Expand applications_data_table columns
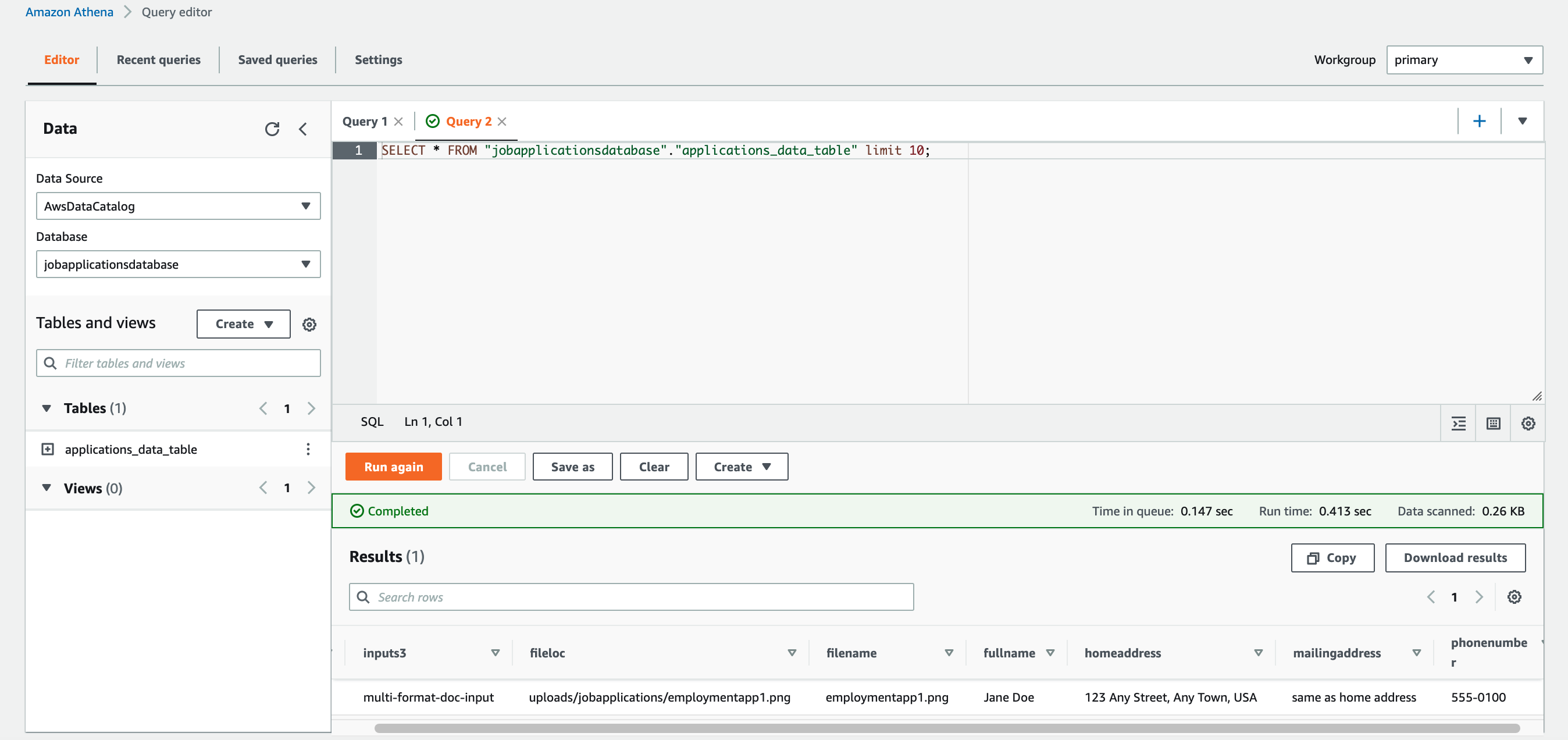The image size is (1568, 740). coord(48,449)
